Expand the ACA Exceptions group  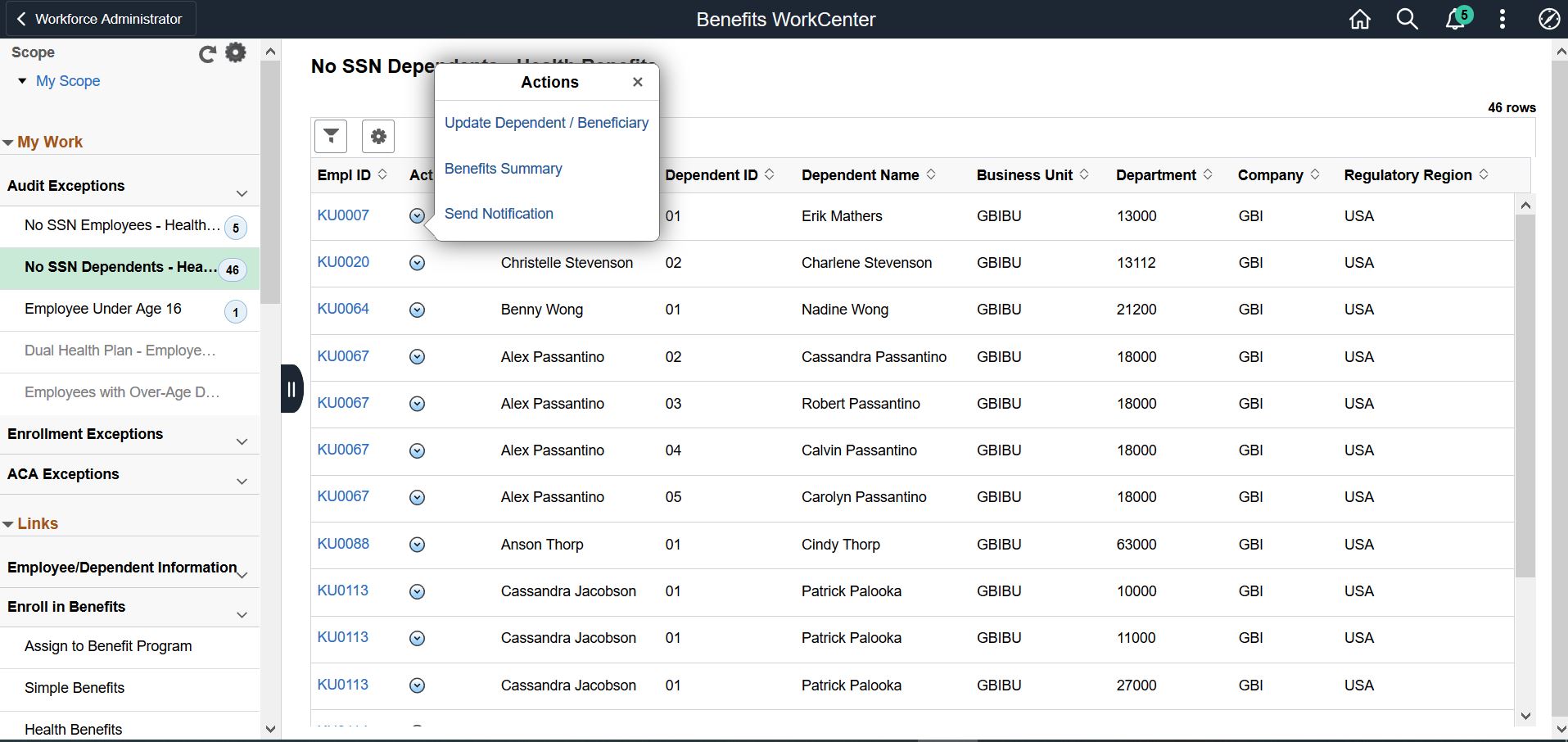[x=242, y=481]
